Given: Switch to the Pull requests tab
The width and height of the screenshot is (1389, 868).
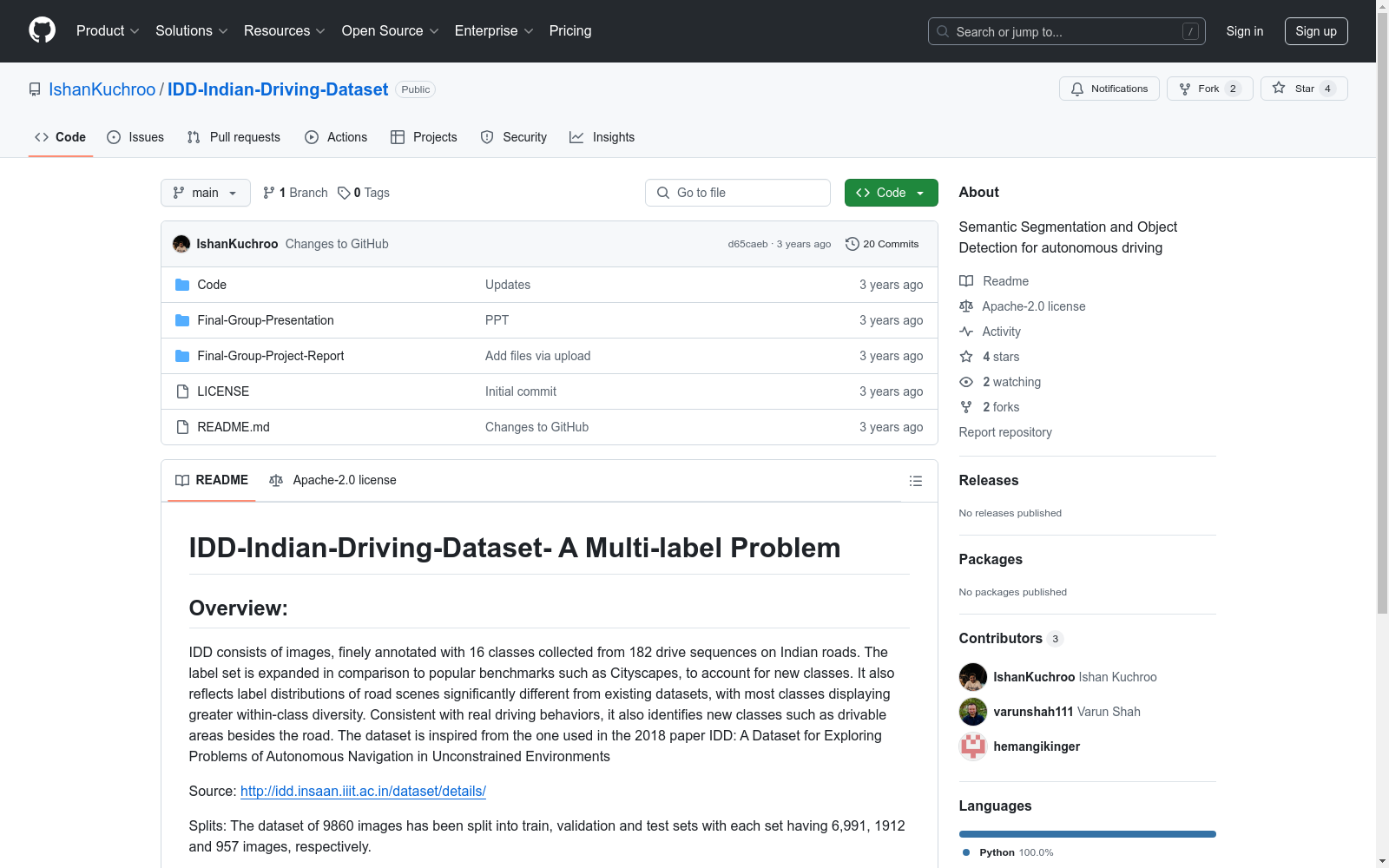Looking at the screenshot, I should [x=234, y=137].
